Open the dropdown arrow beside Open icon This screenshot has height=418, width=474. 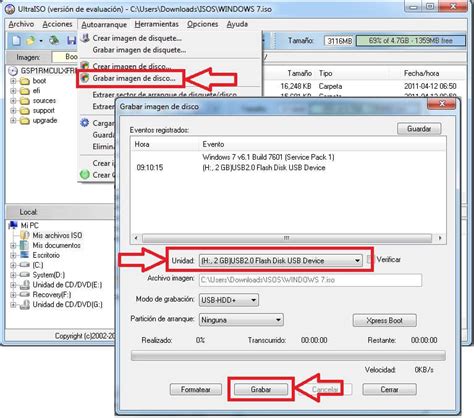tap(41, 41)
